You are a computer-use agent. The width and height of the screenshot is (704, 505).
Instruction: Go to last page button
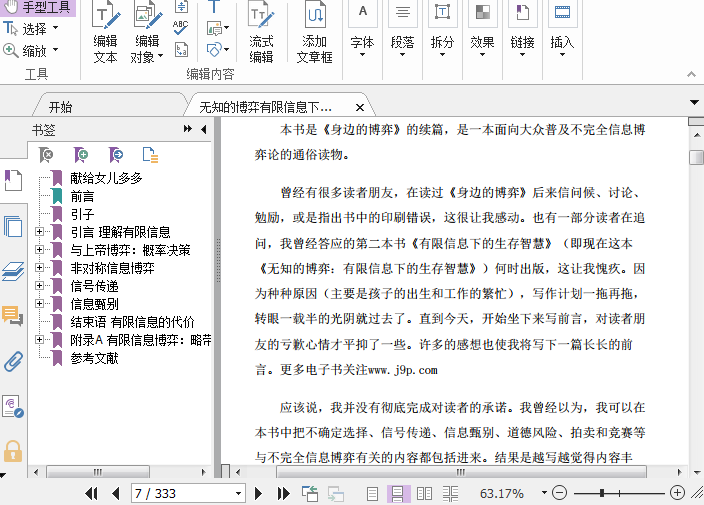283,494
